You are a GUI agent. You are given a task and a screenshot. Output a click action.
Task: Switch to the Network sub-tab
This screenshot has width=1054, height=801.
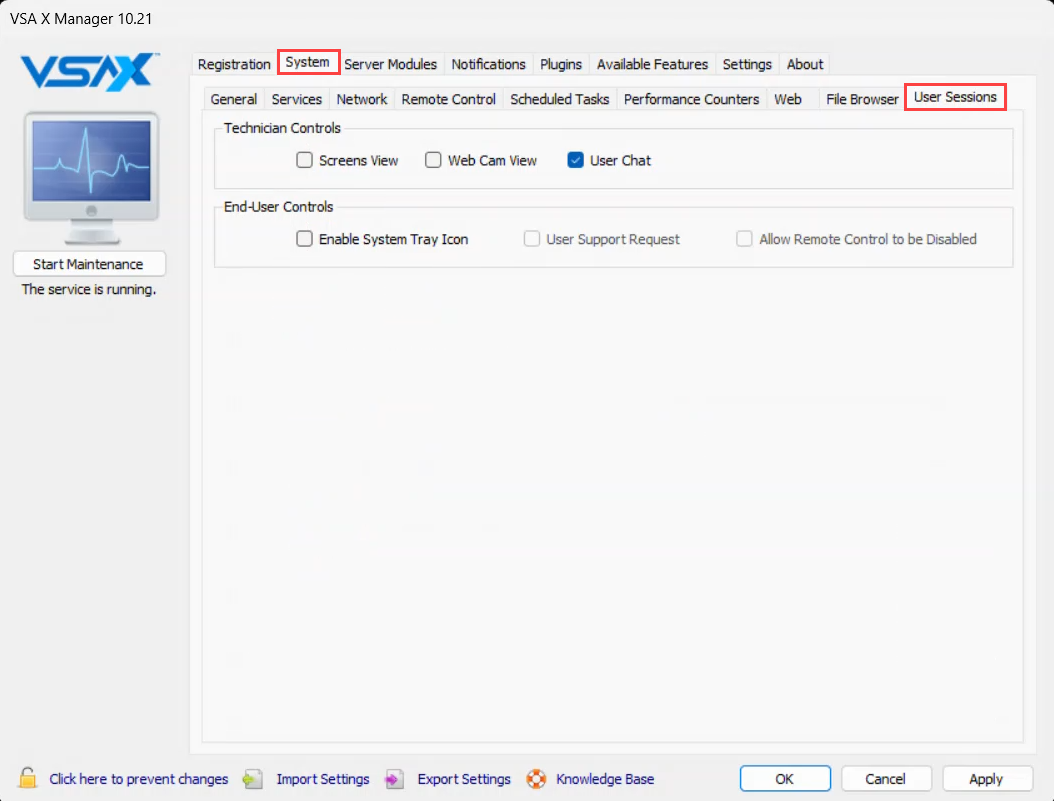[362, 99]
